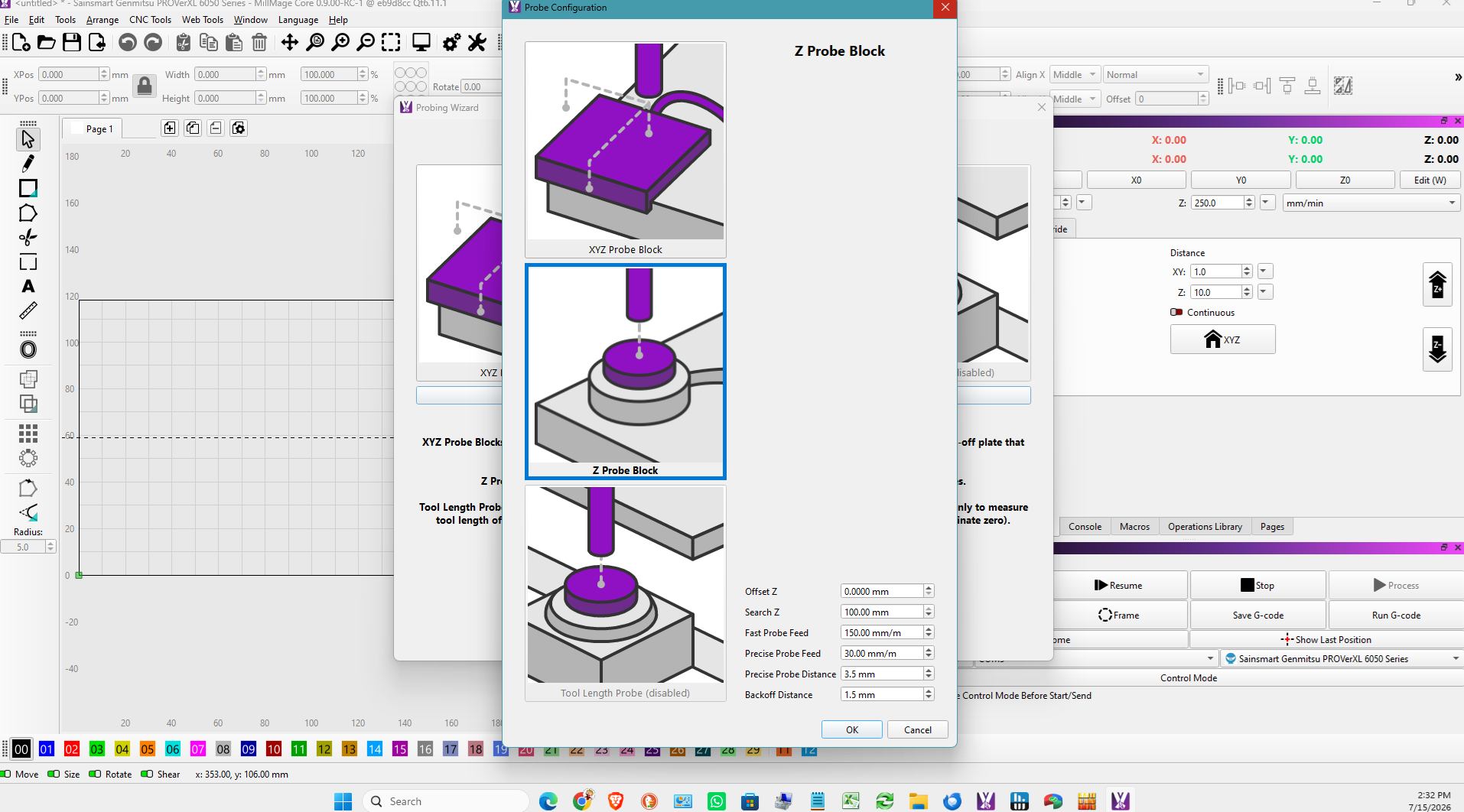Expand the Z distance preset dropdown
The height and width of the screenshot is (812, 1464).
coord(1265,292)
